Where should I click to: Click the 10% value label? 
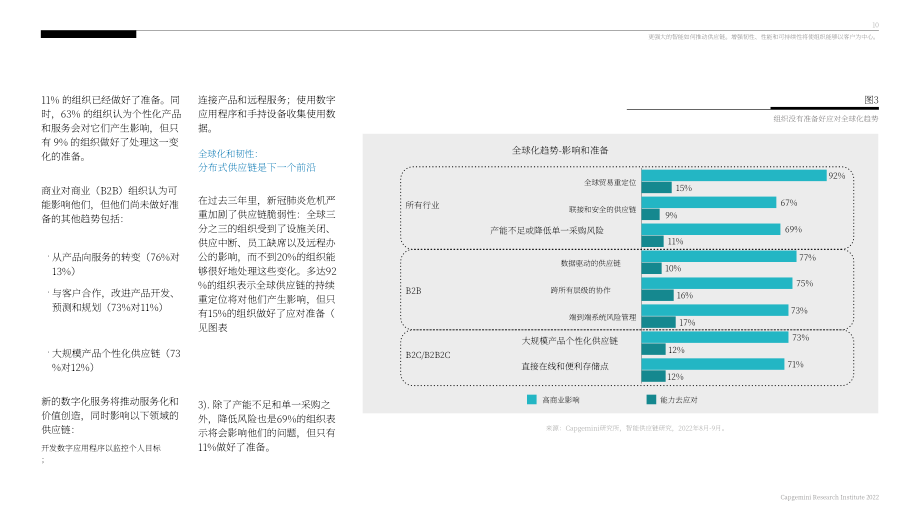coord(673,269)
